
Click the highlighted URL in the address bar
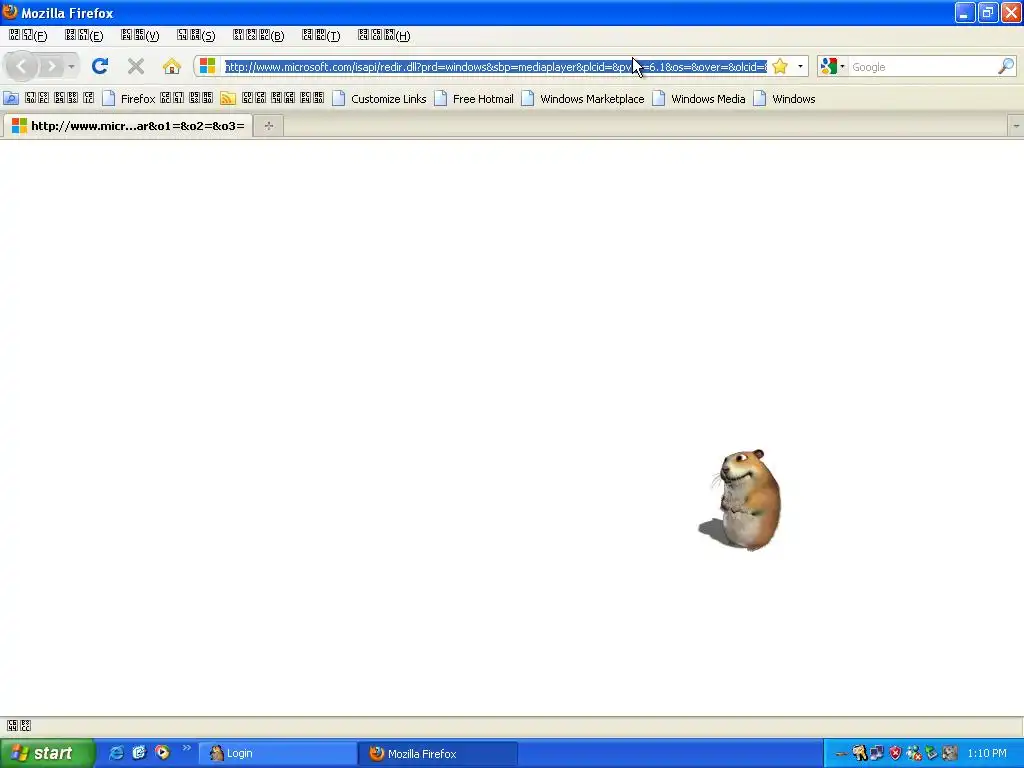click(x=496, y=67)
